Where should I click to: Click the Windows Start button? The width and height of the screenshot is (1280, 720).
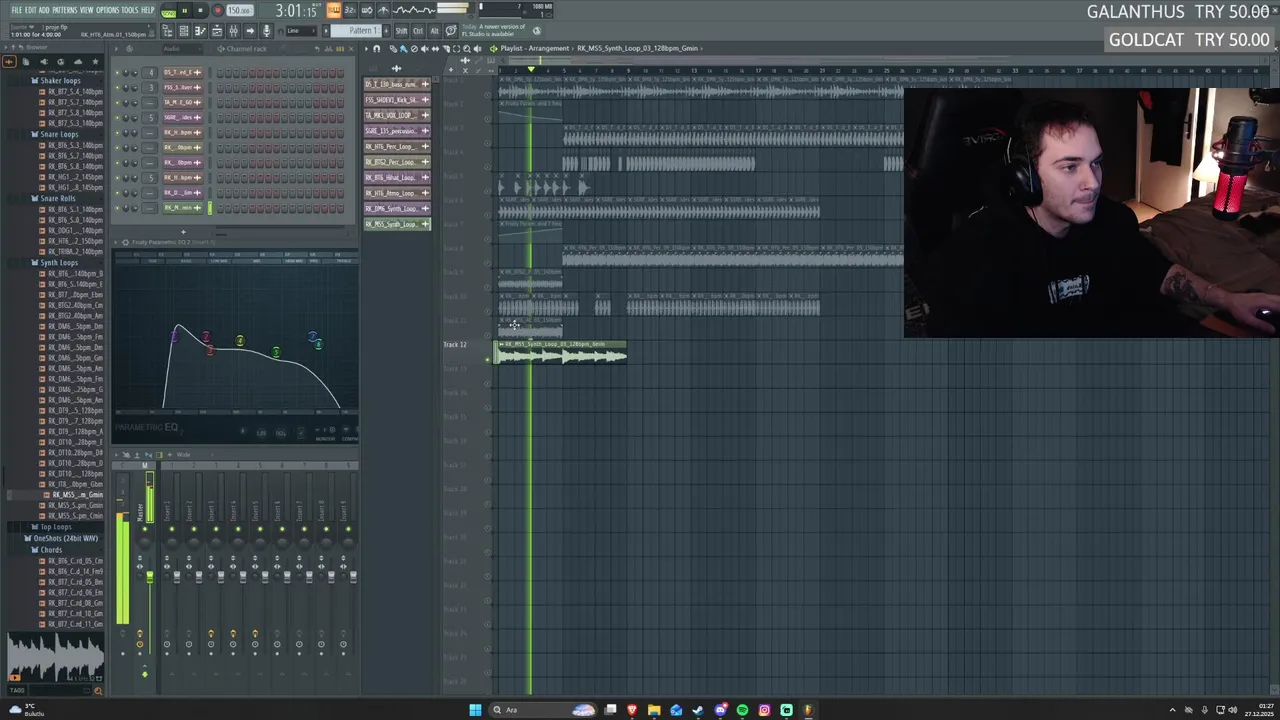pyautogui.click(x=475, y=710)
